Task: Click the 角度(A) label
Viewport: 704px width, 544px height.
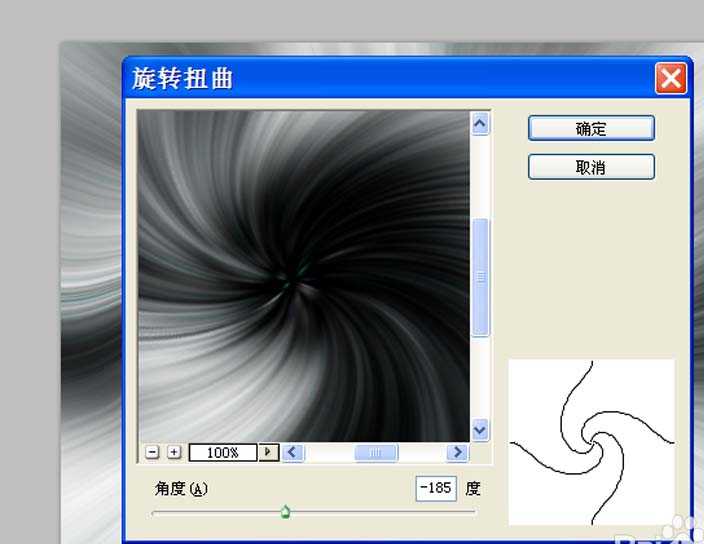Action: point(181,489)
